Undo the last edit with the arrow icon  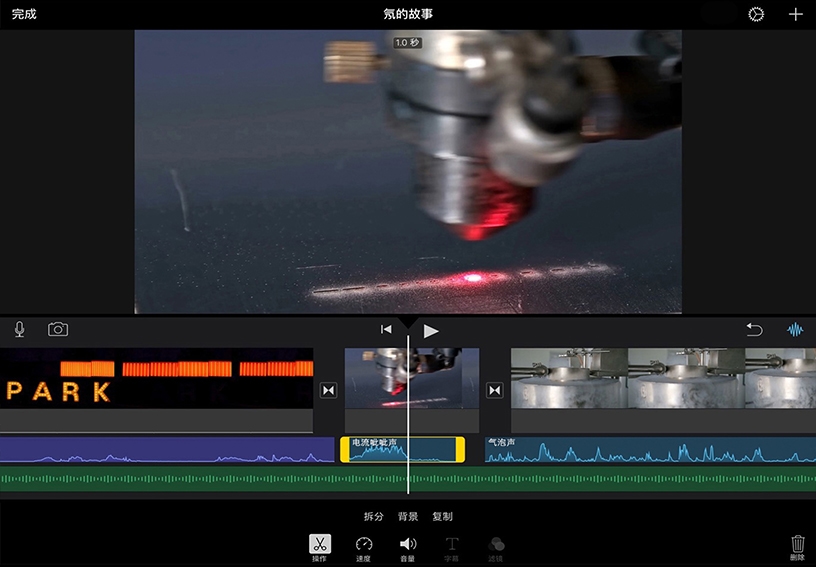click(754, 330)
